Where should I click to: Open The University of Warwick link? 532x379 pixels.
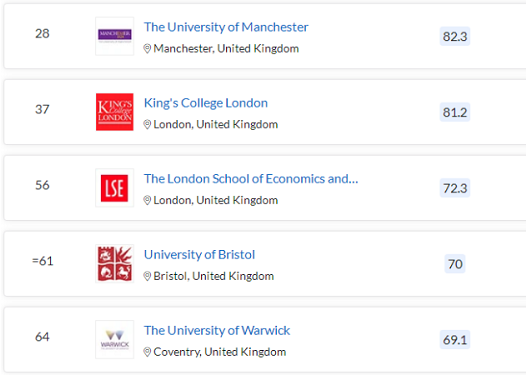pyautogui.click(x=217, y=330)
